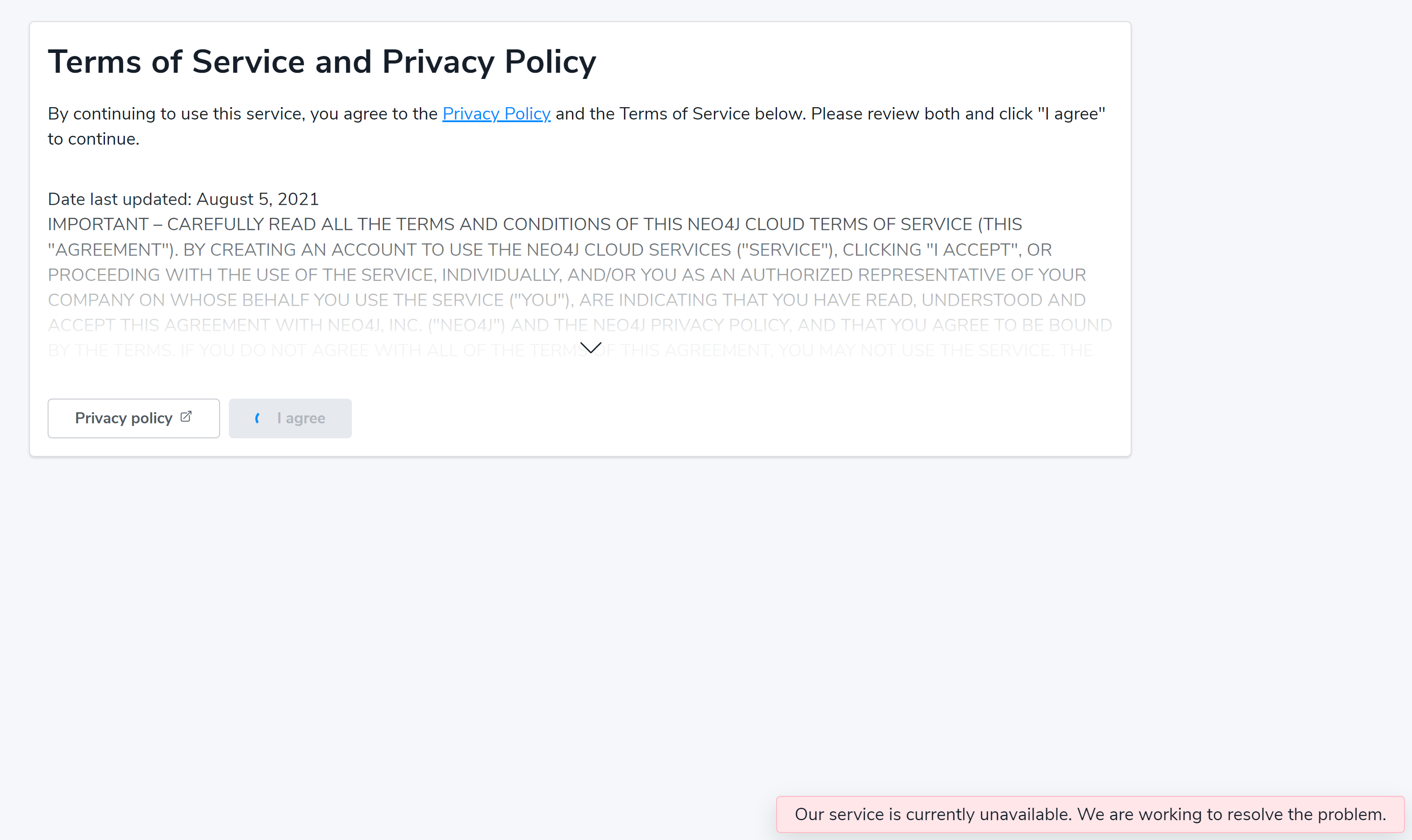
Task: Click the line starting PROCEEDING WITH THE USE
Action: click(x=566, y=275)
